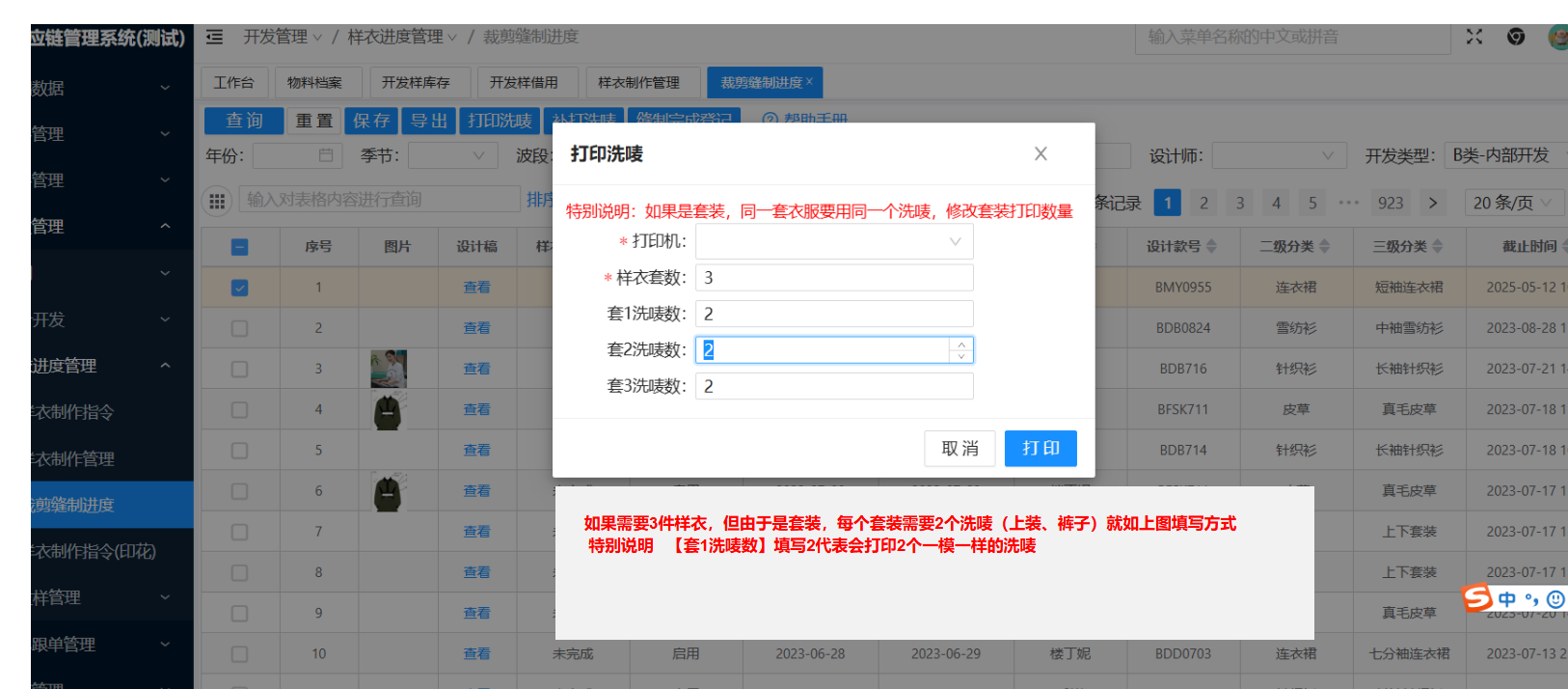Open the 设计师 dropdown

(x=1279, y=155)
